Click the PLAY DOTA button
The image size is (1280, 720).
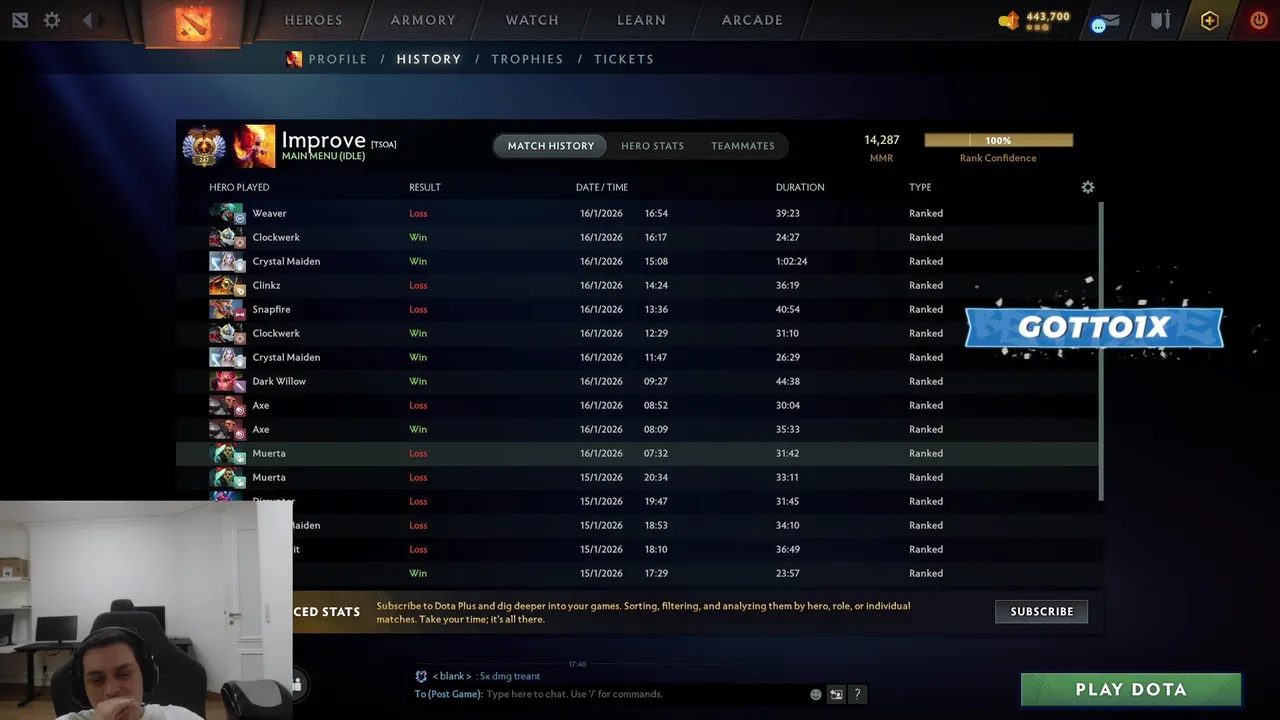click(1131, 689)
